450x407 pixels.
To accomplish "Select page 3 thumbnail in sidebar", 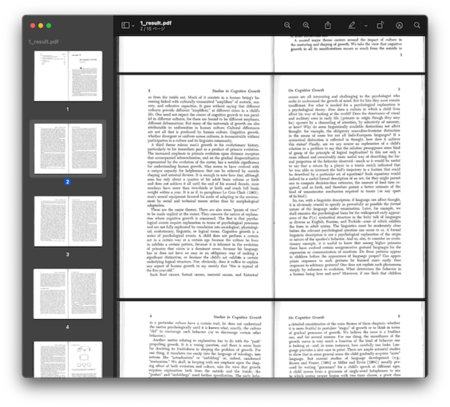I will click(x=68, y=221).
